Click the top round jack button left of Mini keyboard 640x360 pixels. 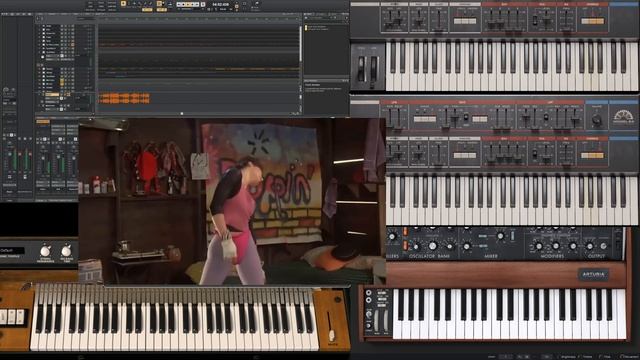point(369,293)
